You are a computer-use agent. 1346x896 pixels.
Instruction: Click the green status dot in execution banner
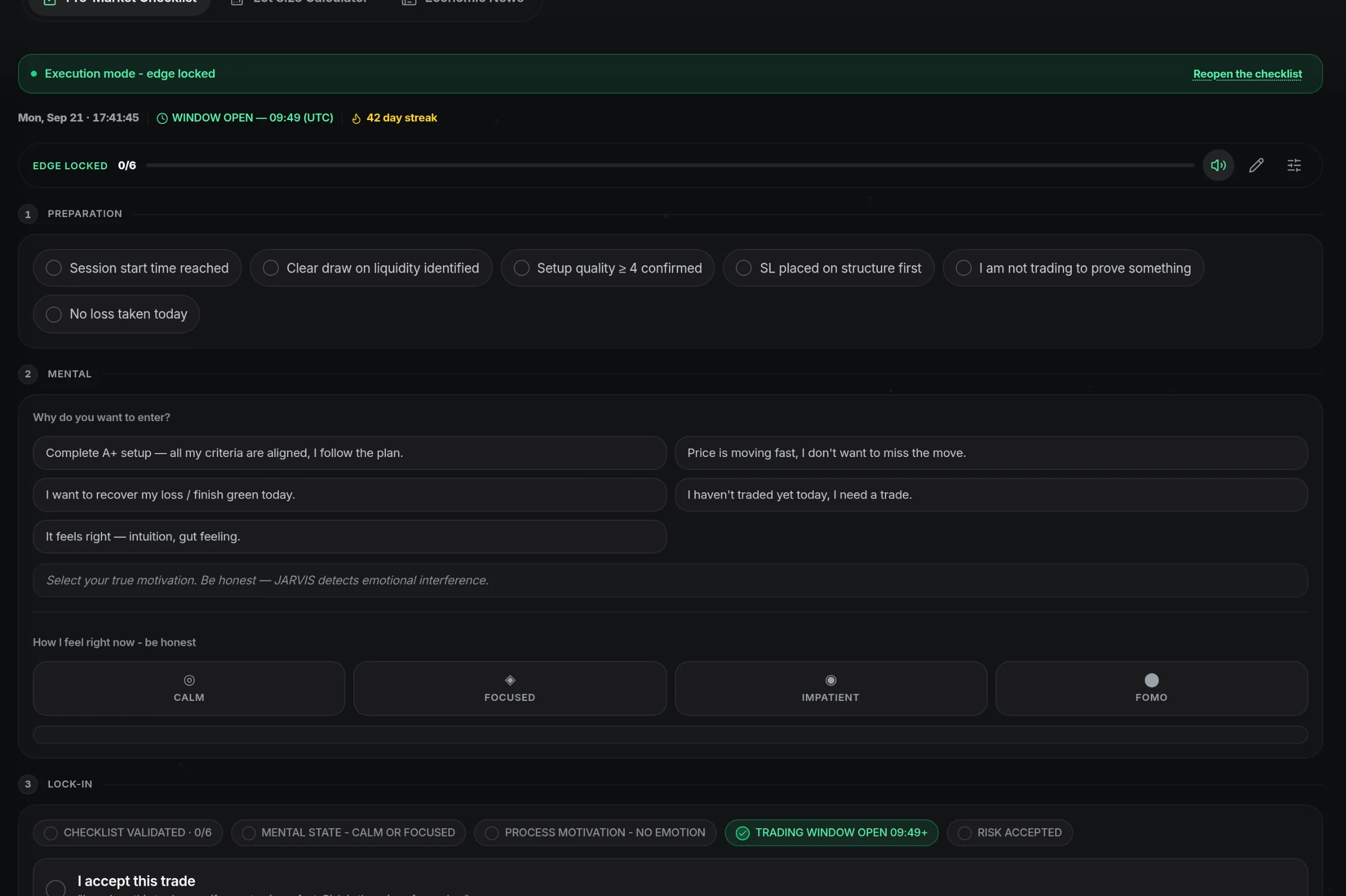click(x=34, y=73)
